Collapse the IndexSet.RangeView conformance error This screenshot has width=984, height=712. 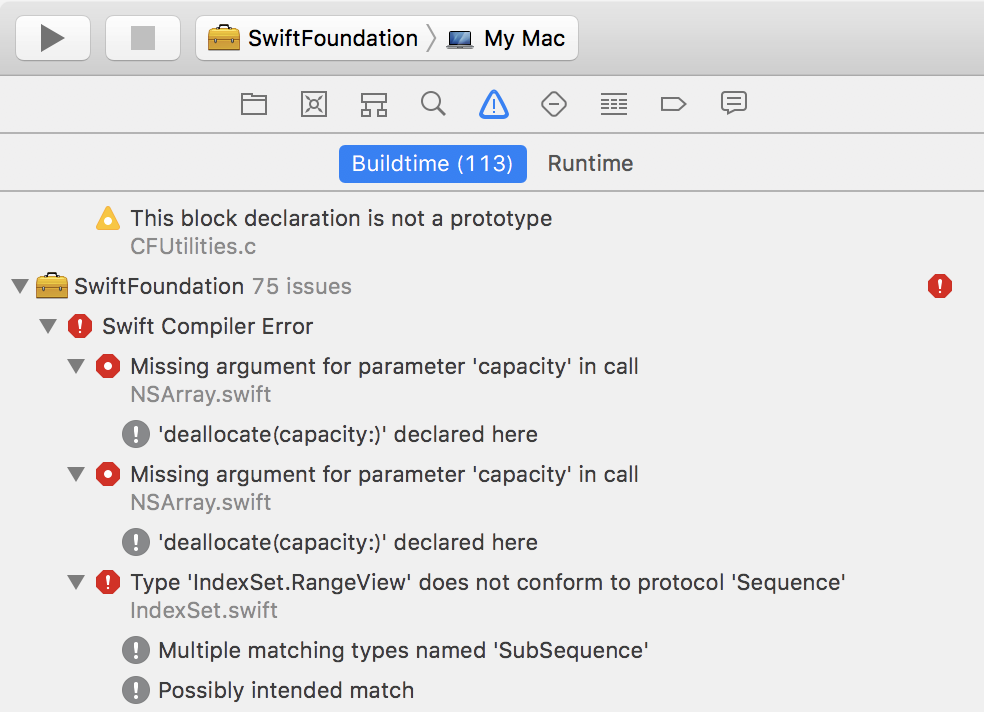[77, 582]
